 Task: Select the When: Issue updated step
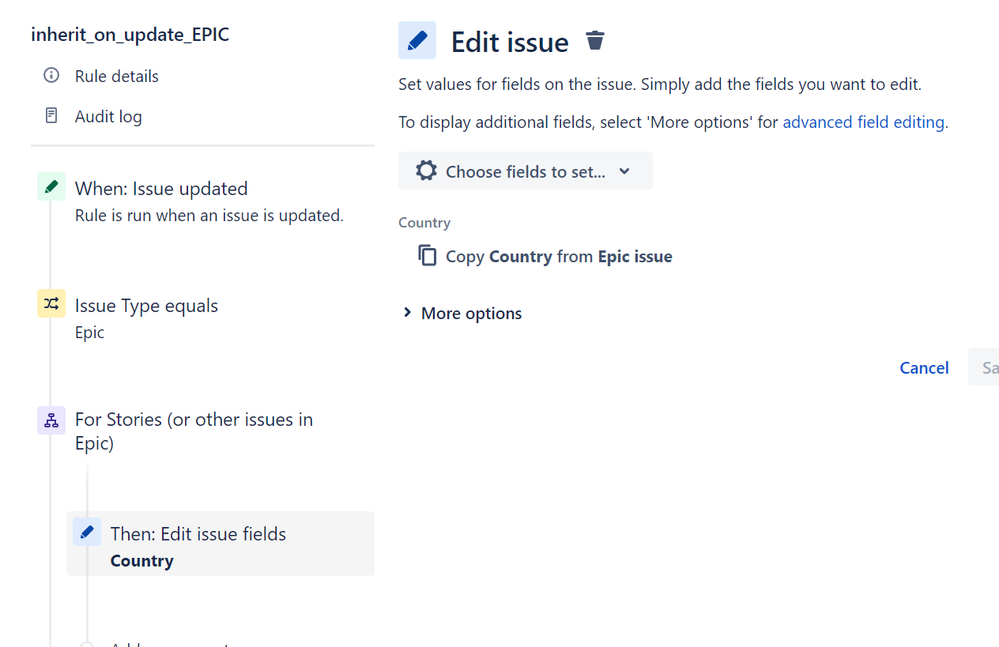pyautogui.click(x=161, y=188)
